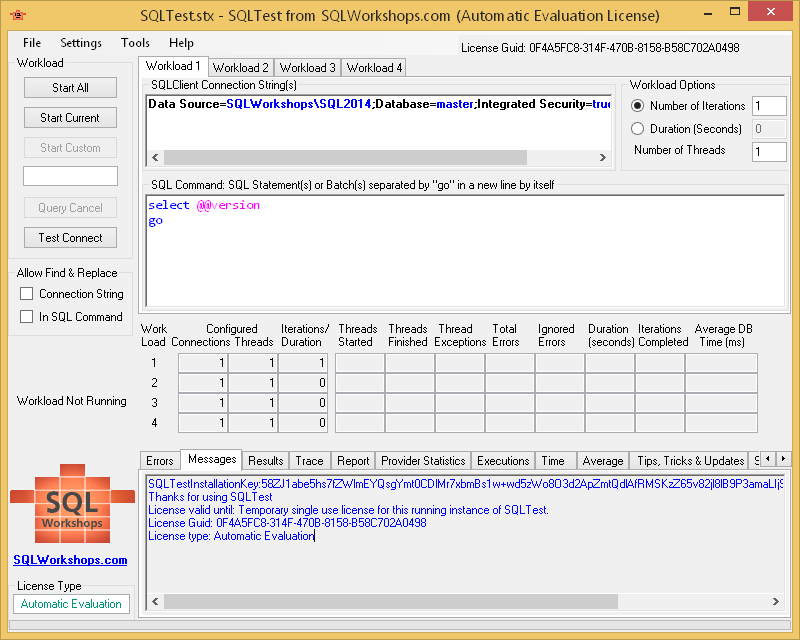Enable Connection String find and replace
The image size is (800, 640).
click(x=27, y=294)
